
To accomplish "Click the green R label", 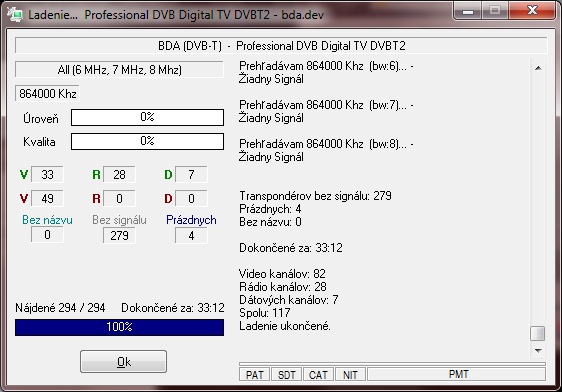I will coord(96,175).
